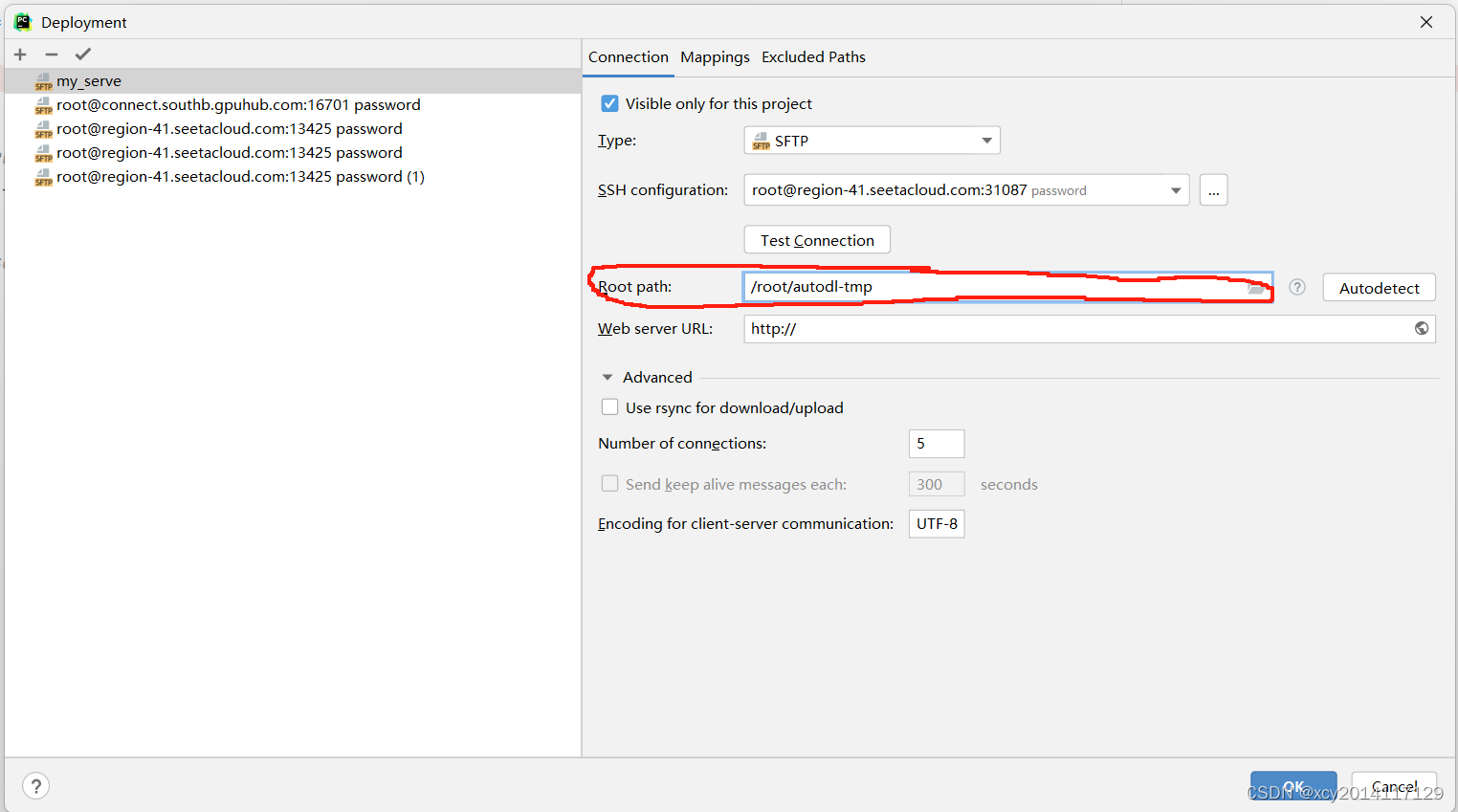
Task: Enable Use rsync for download/upload
Action: click(x=609, y=406)
